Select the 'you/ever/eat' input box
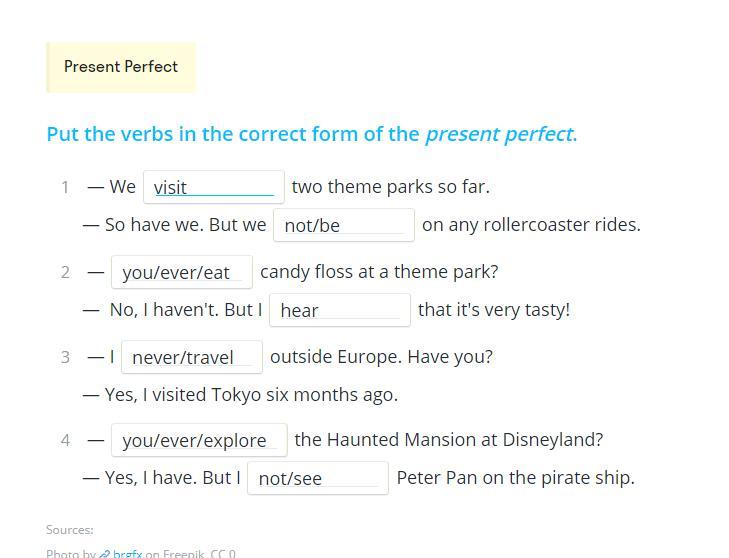 (181, 272)
